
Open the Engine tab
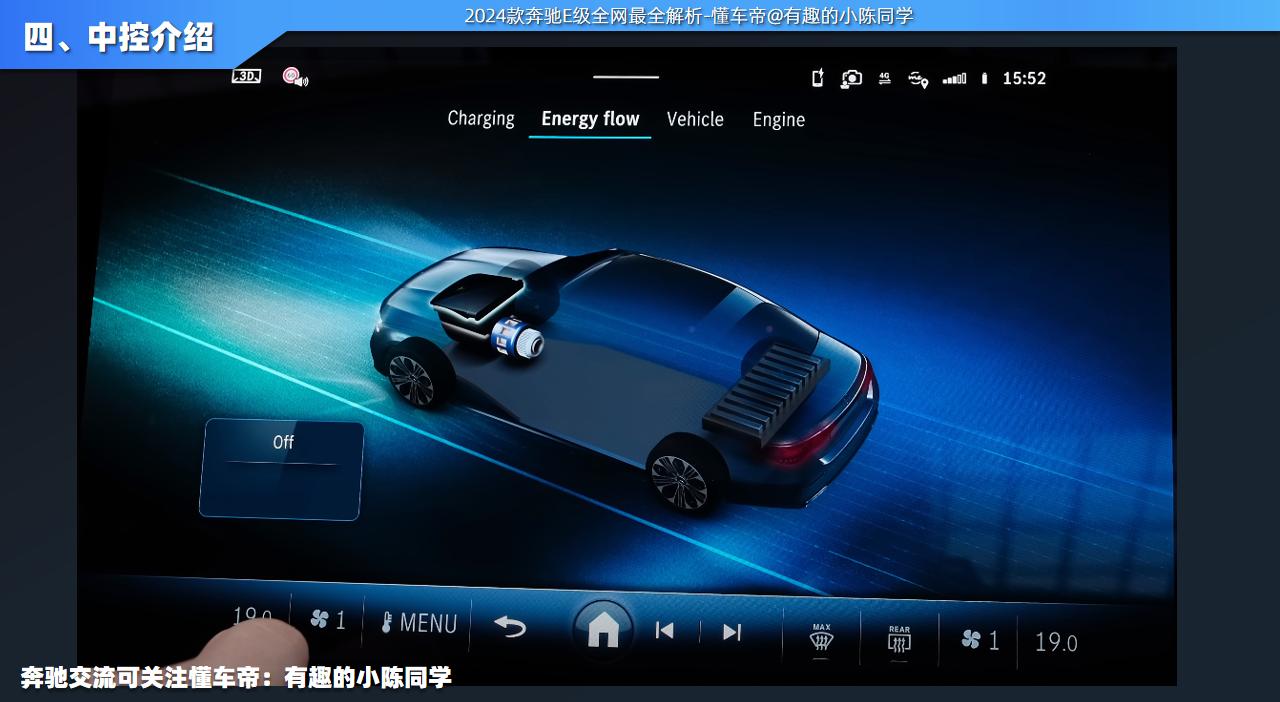pyautogui.click(x=778, y=120)
